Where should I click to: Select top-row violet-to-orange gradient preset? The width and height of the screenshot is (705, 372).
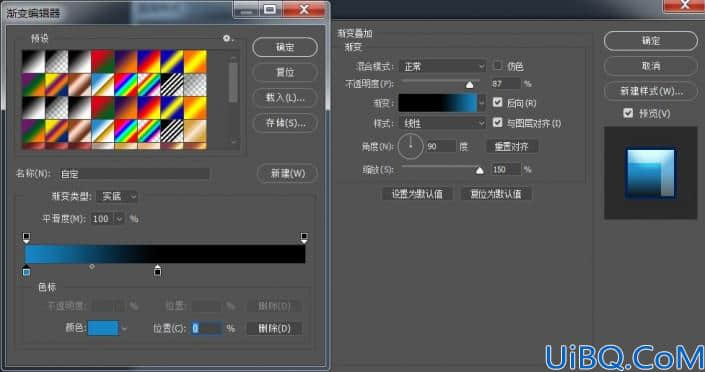pyautogui.click(x=126, y=62)
